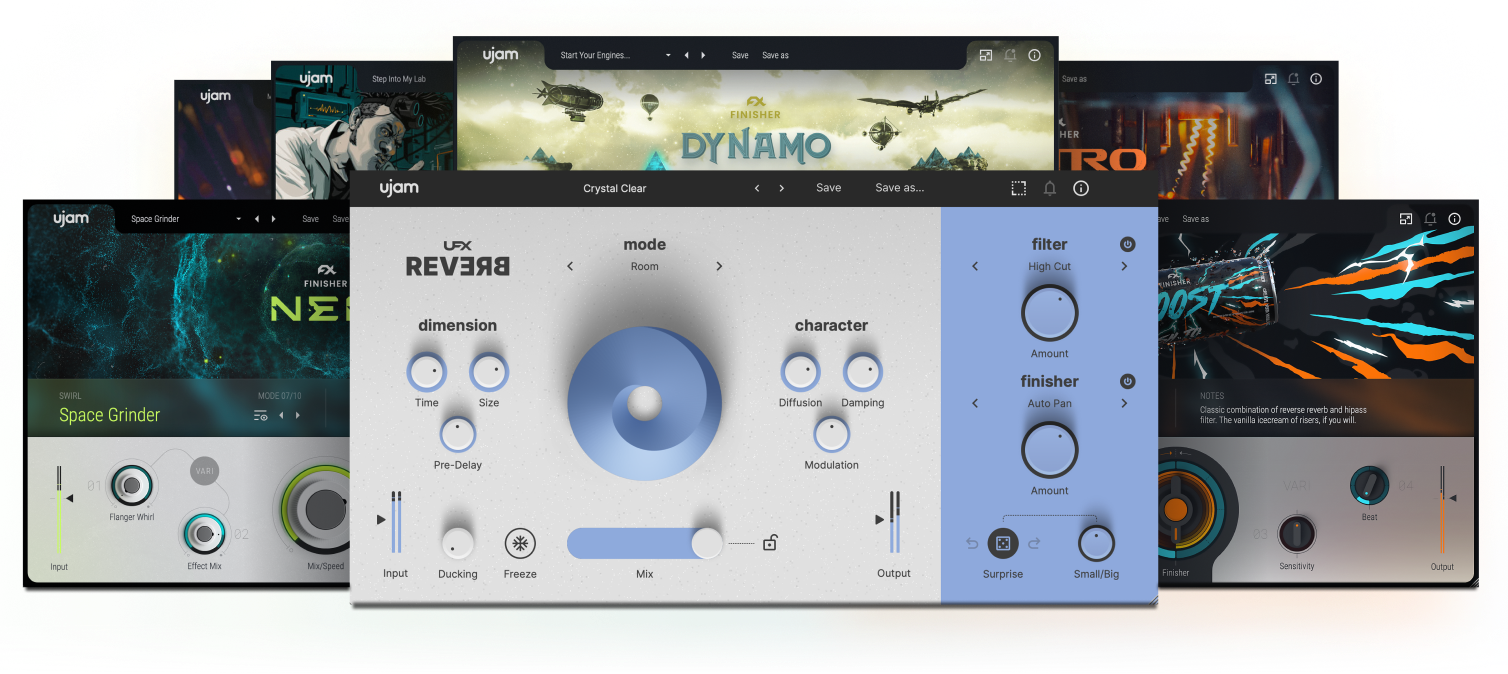Click the resize window icon in UFX Reverb
This screenshot has height=674, width=1508.
coord(1018,188)
